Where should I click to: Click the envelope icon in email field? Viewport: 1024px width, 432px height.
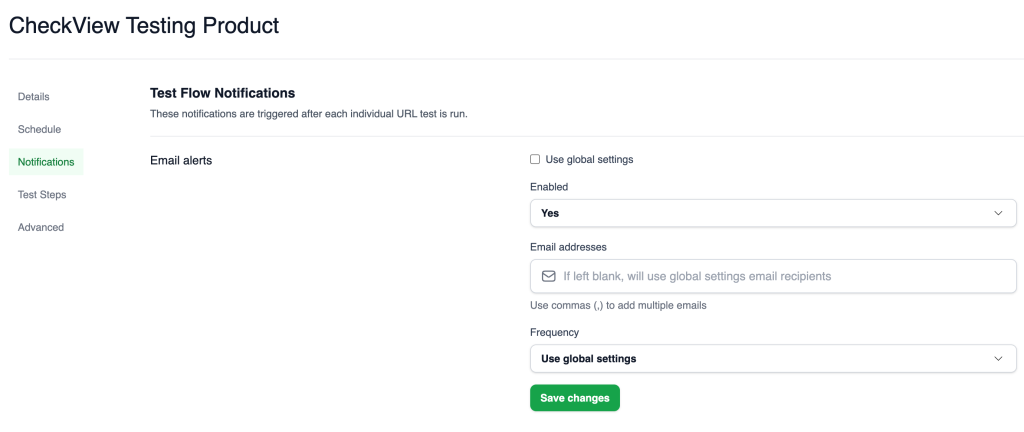click(x=549, y=276)
